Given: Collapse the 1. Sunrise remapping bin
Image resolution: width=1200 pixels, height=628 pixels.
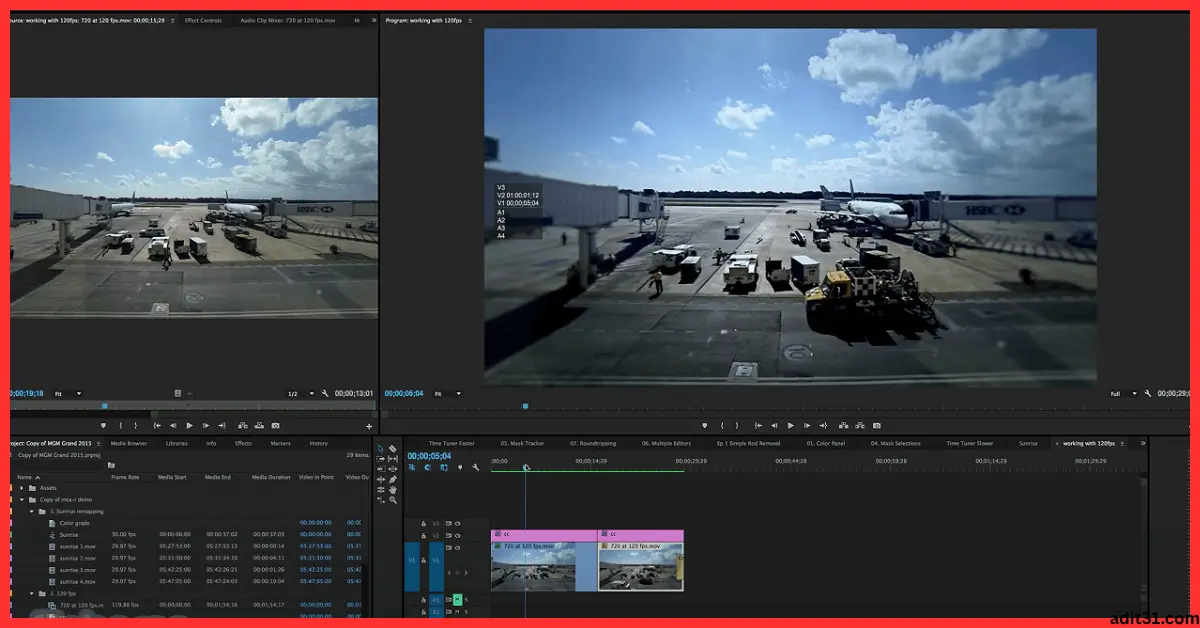Looking at the screenshot, I should pyautogui.click(x=32, y=511).
